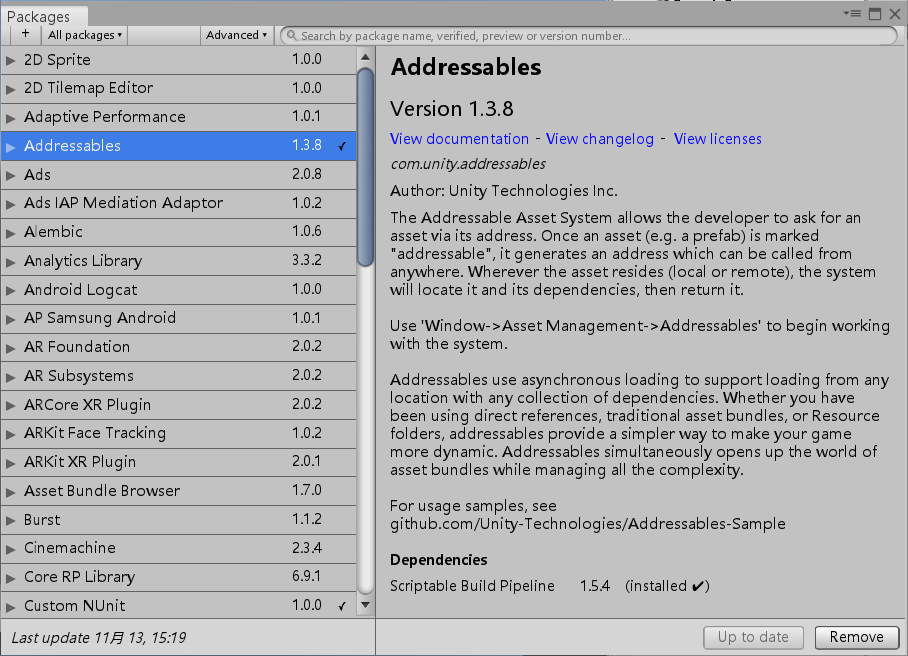Select the Android Logcat package

click(x=178, y=289)
